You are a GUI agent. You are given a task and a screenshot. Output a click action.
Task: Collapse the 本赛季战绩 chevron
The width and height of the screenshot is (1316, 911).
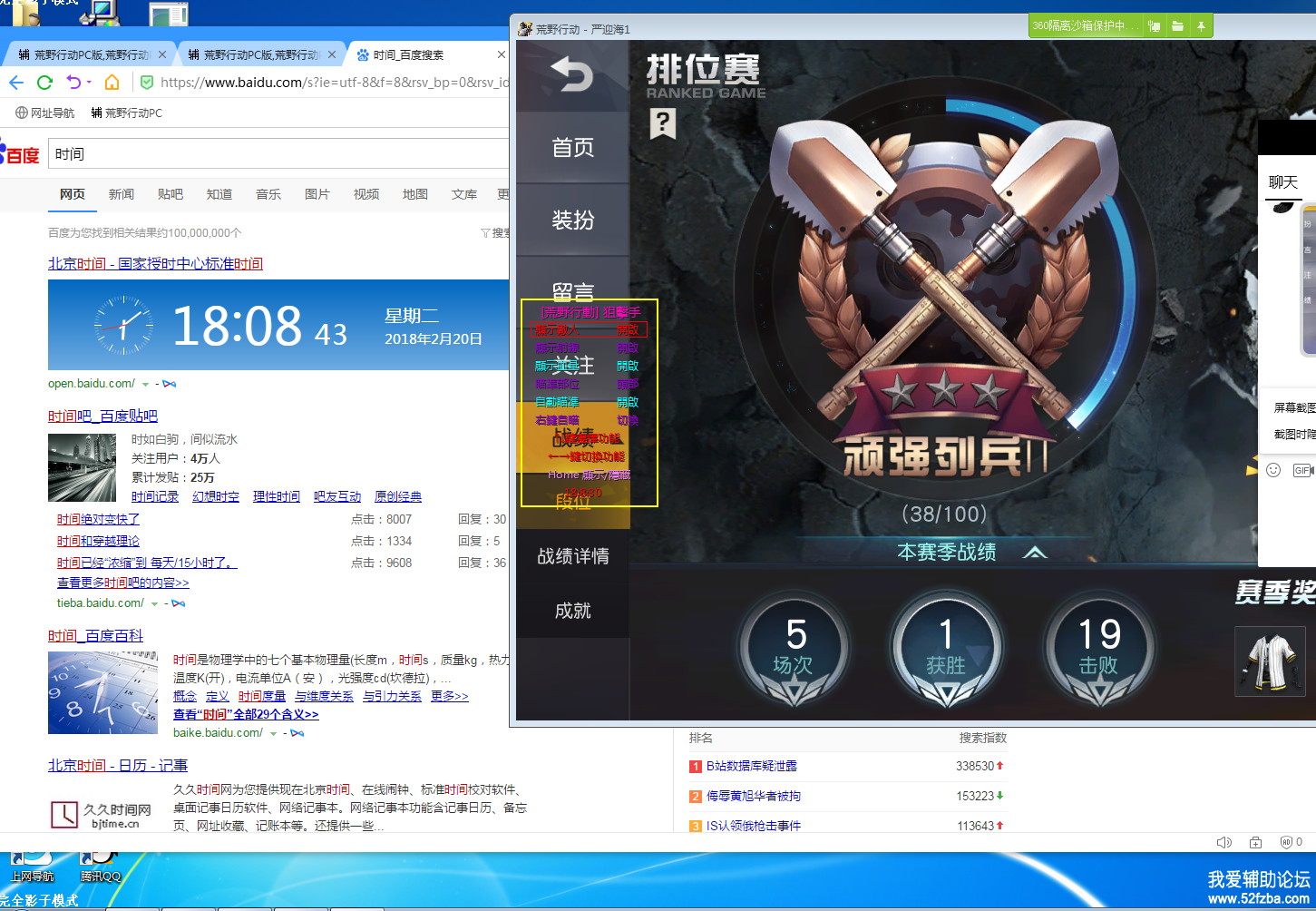[x=1036, y=552]
